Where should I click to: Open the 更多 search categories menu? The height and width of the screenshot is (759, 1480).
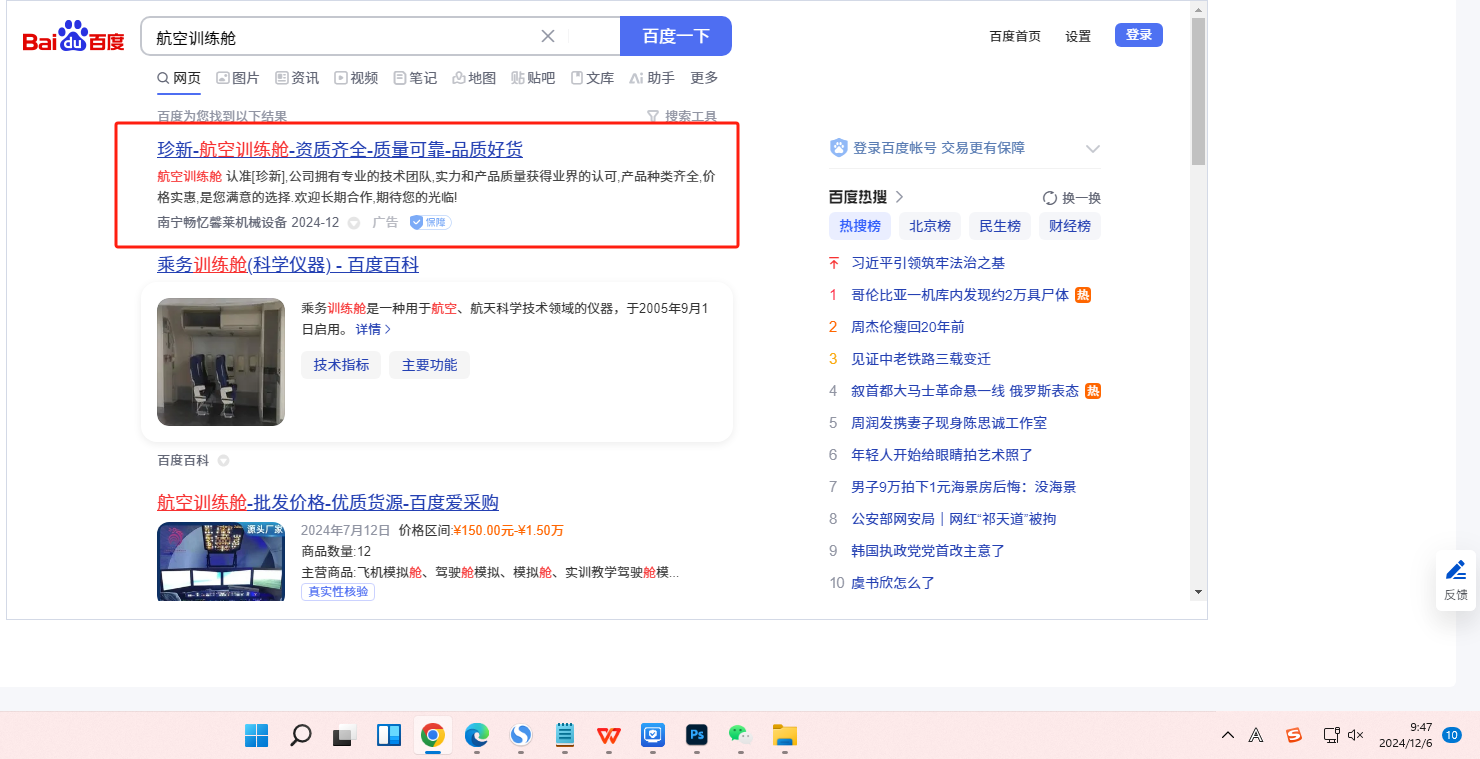coord(704,78)
